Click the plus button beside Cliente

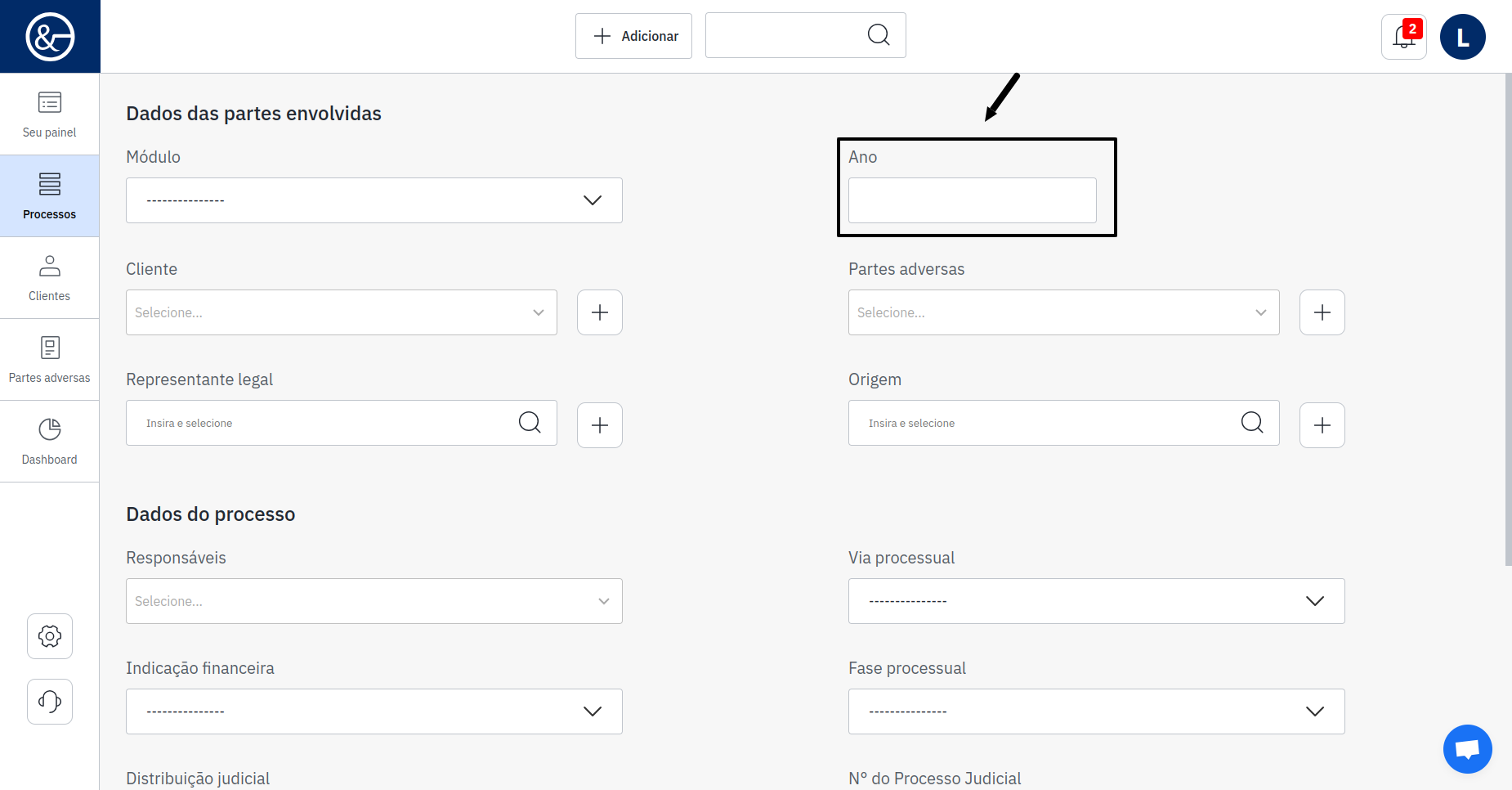click(600, 312)
